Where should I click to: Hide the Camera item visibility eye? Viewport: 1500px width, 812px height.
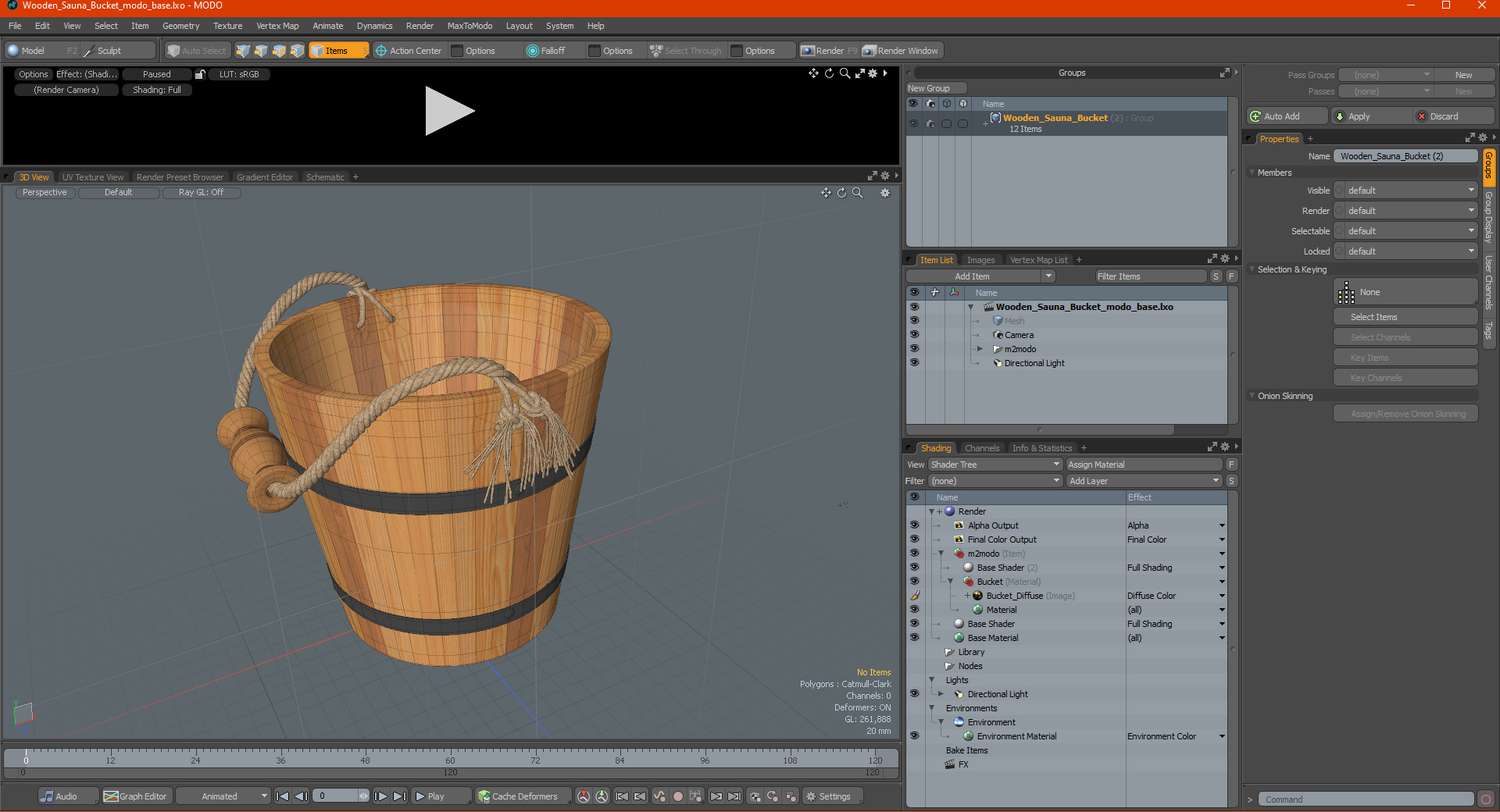(x=914, y=335)
